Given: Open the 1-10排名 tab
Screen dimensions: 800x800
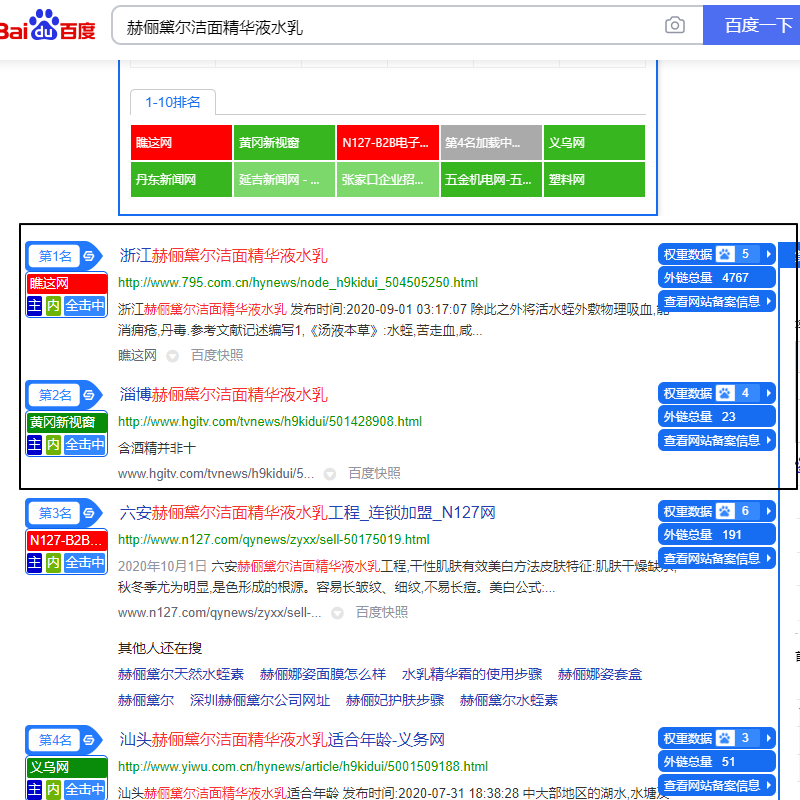Looking at the screenshot, I should coord(172,102).
